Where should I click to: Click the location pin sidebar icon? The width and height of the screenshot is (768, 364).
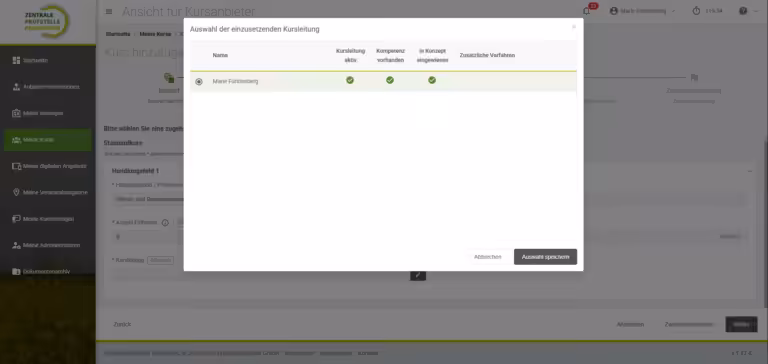16,193
